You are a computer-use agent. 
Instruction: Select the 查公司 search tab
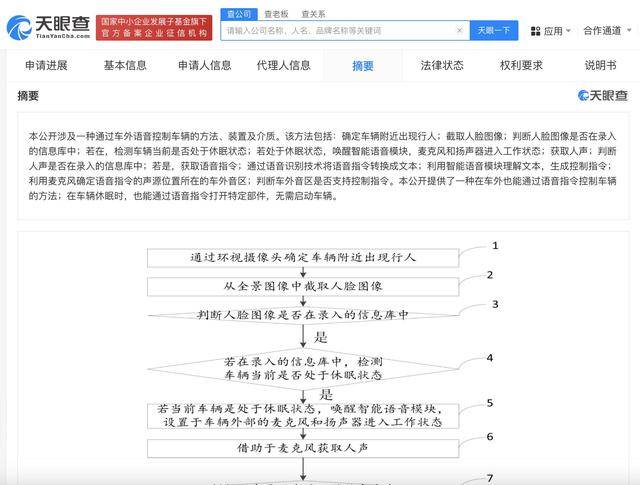239,14
